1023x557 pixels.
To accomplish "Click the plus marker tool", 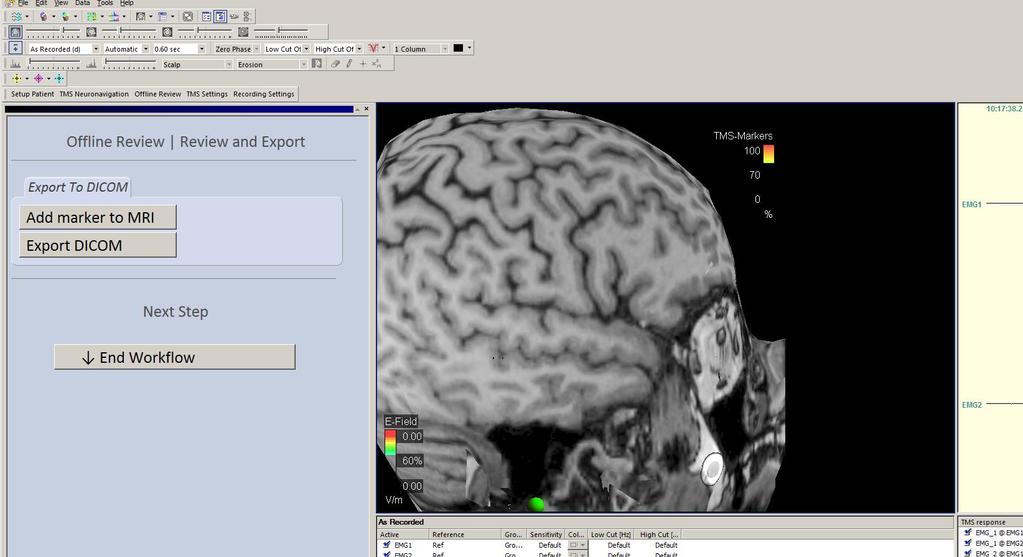I will point(363,64).
